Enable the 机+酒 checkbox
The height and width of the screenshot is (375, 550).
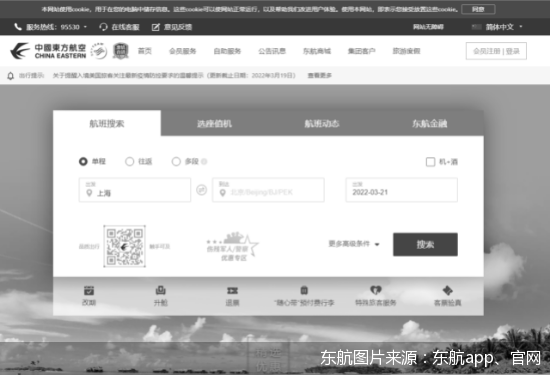point(430,162)
